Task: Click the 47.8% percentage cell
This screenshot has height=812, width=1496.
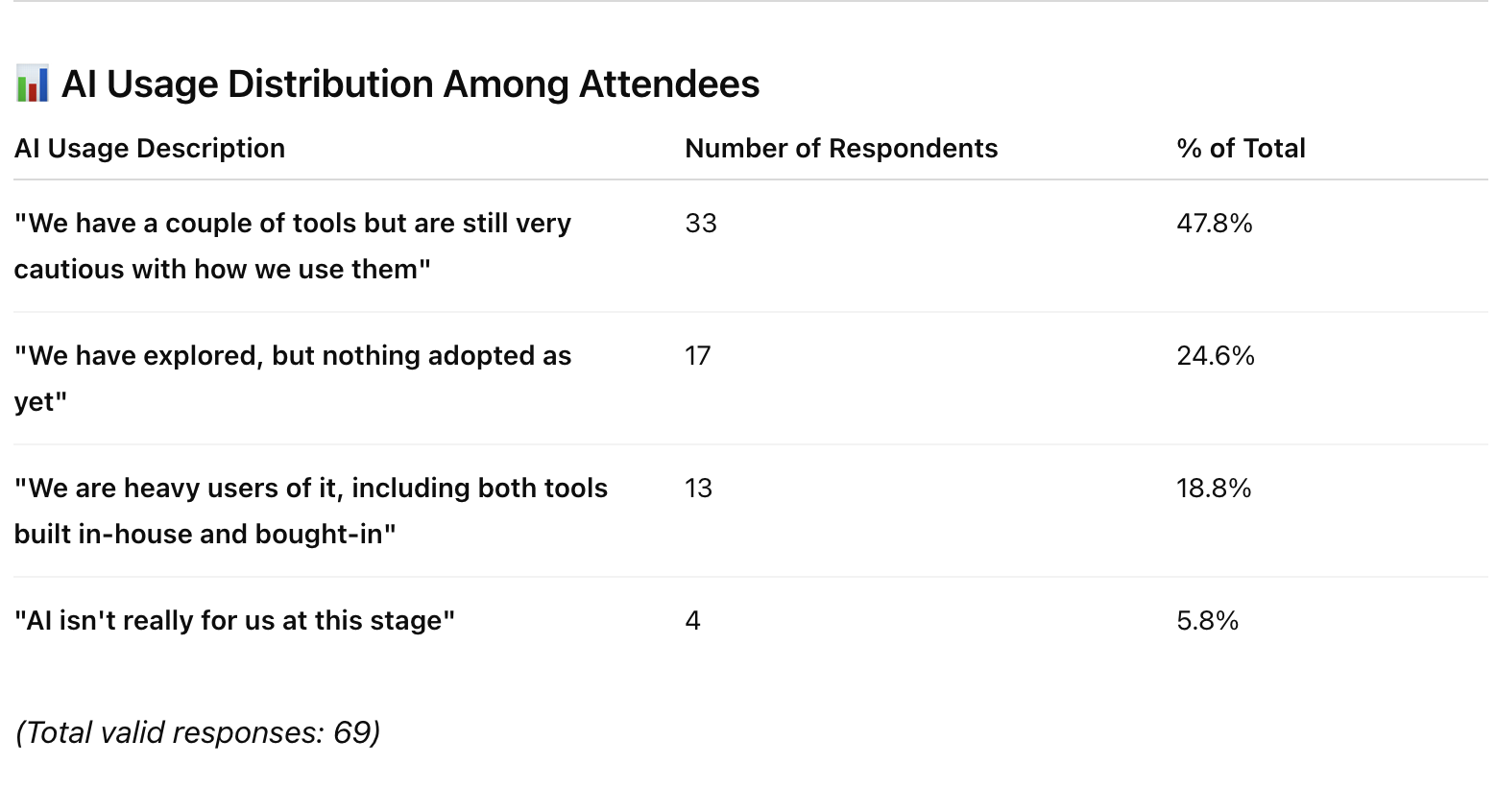Action: tap(1215, 224)
